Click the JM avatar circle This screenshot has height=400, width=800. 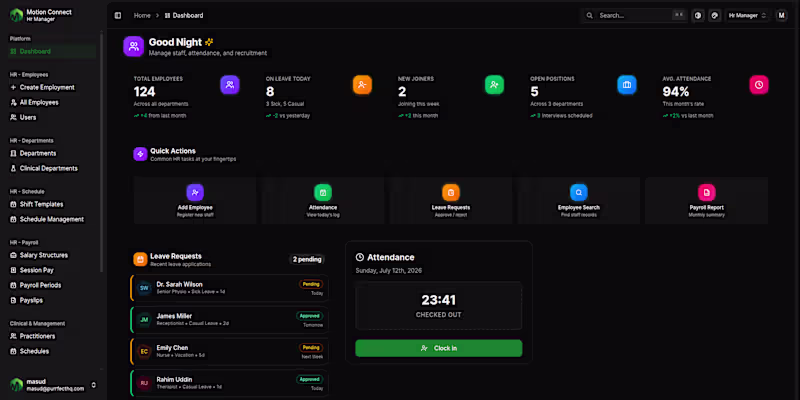point(144,320)
